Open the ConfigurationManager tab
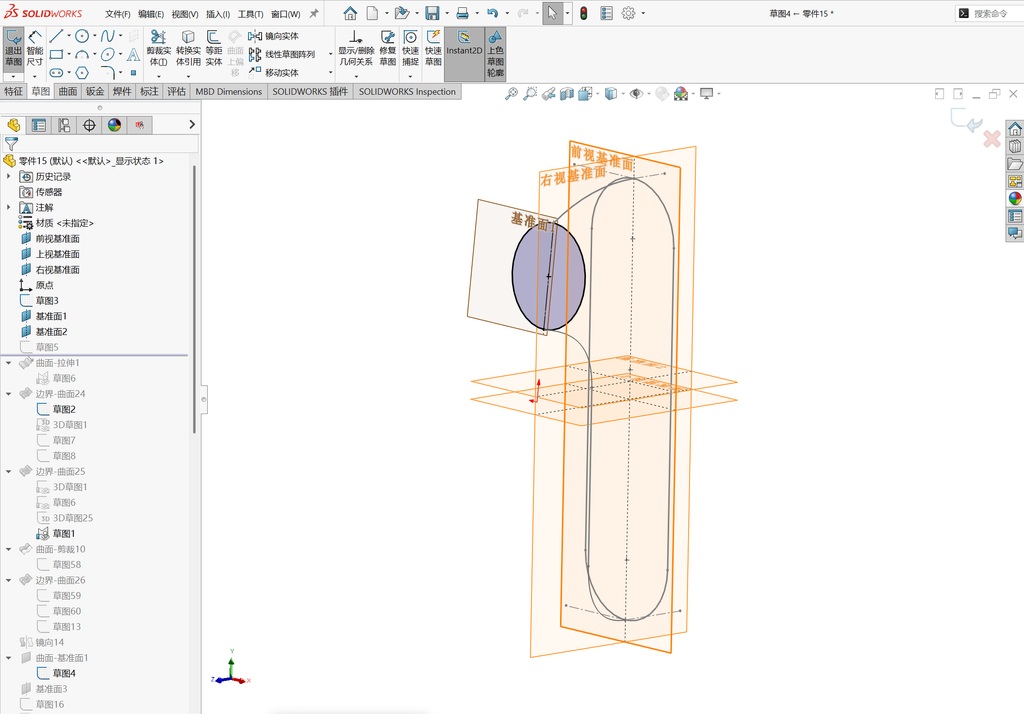The height and width of the screenshot is (714, 1024). tap(64, 125)
